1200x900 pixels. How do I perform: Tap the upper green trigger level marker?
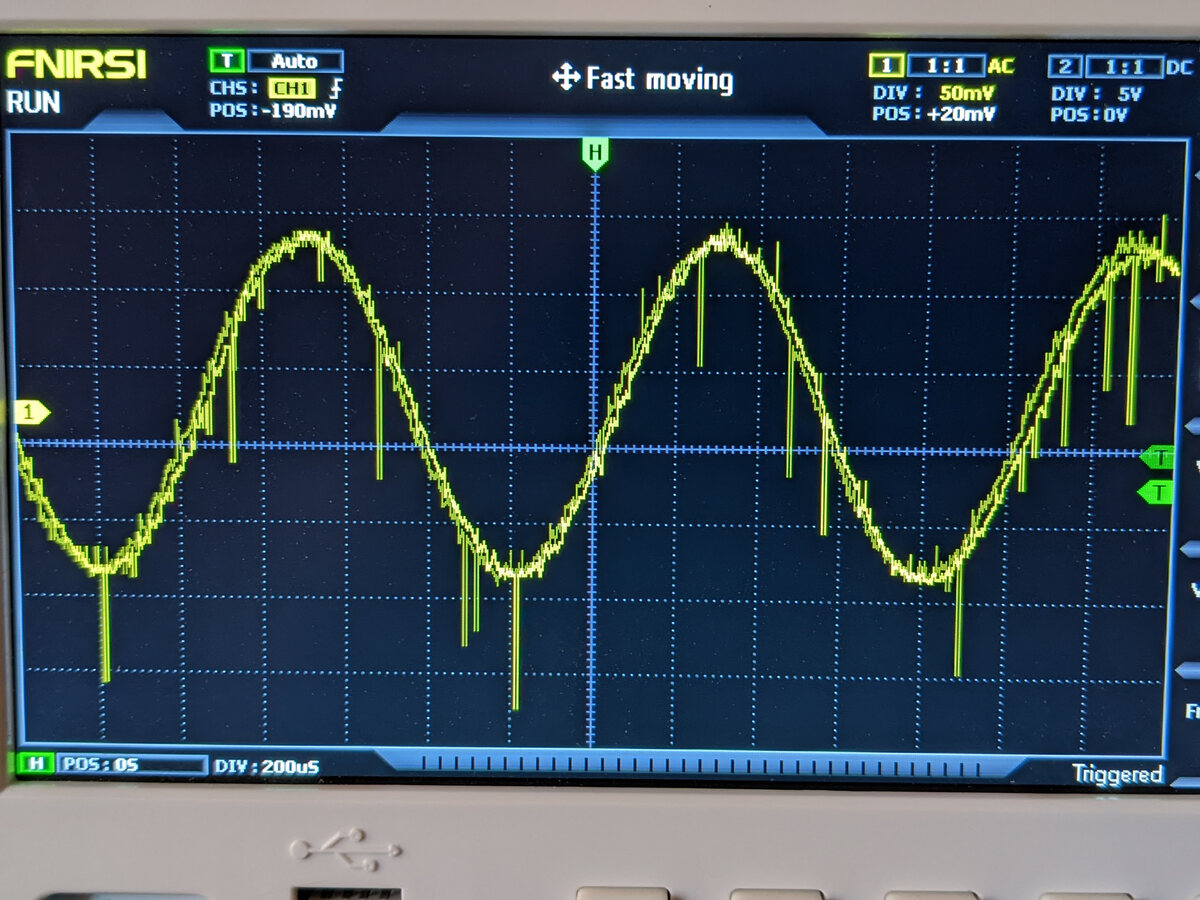(1157, 458)
